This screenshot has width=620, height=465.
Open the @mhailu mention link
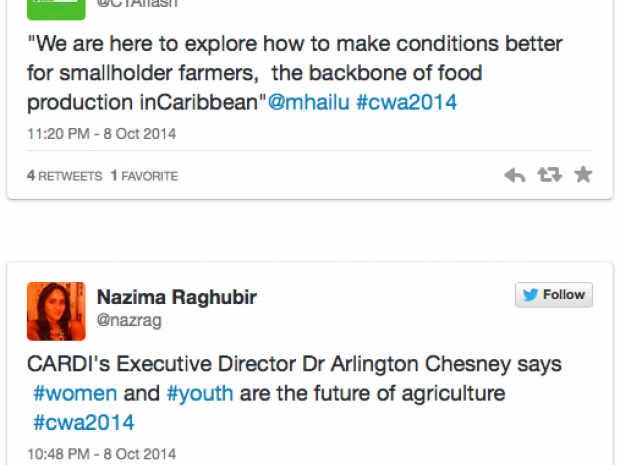coord(308,102)
